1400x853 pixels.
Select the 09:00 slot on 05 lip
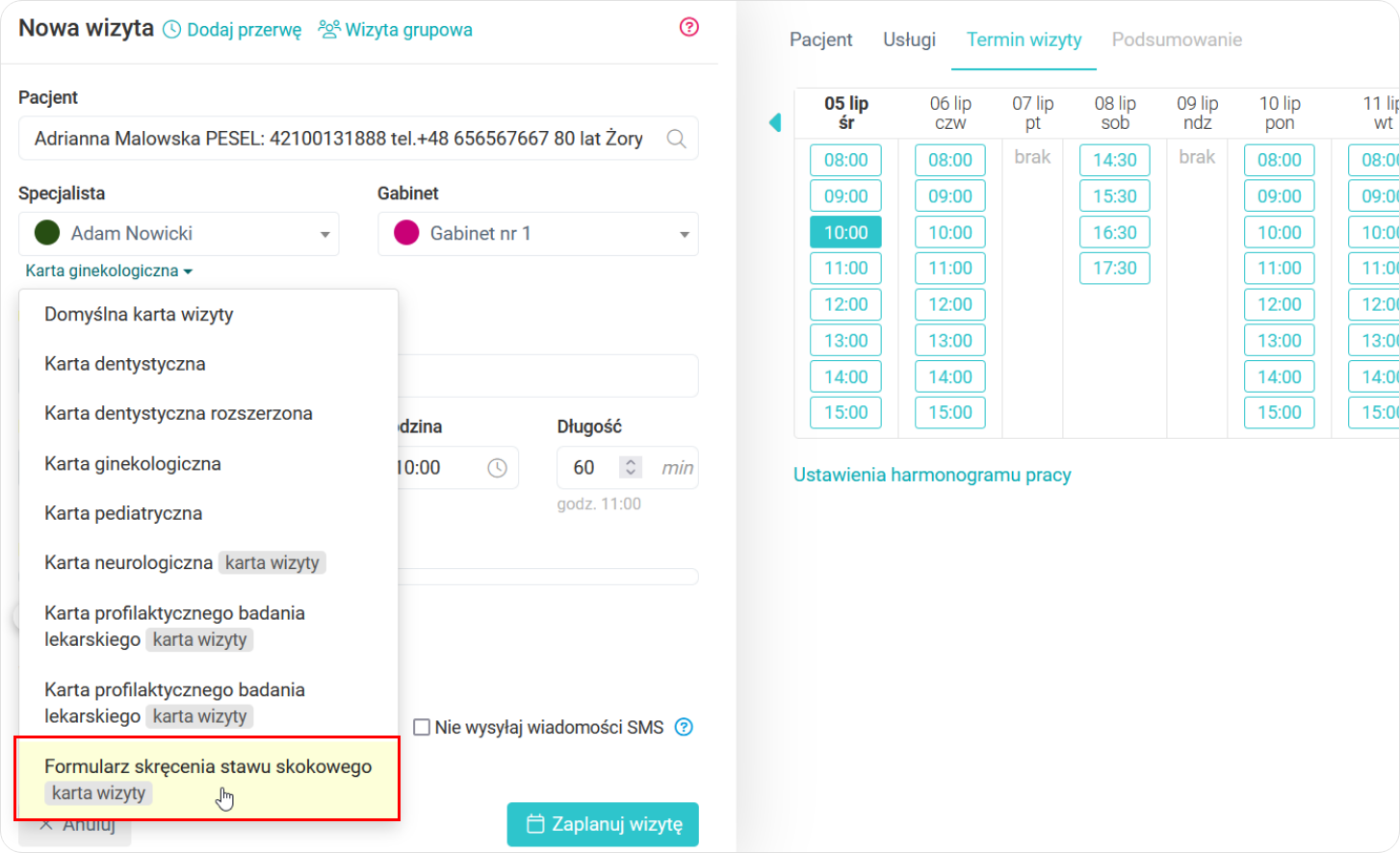pos(845,196)
